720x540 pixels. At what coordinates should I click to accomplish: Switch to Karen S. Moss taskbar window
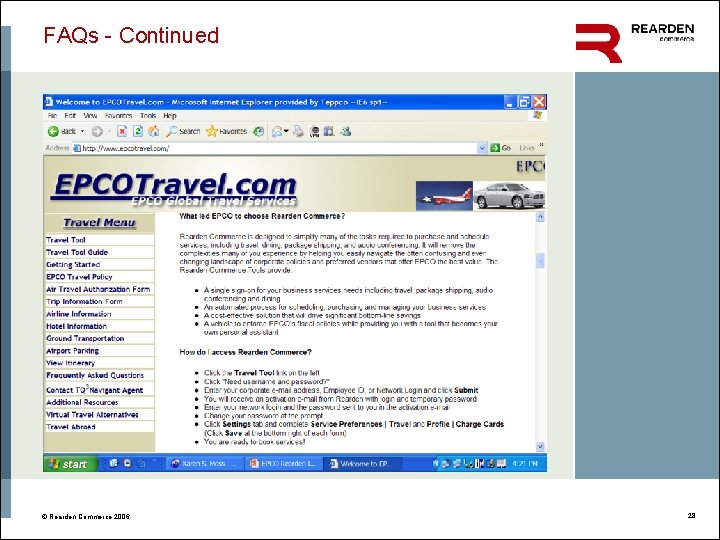pyautogui.click(x=203, y=464)
